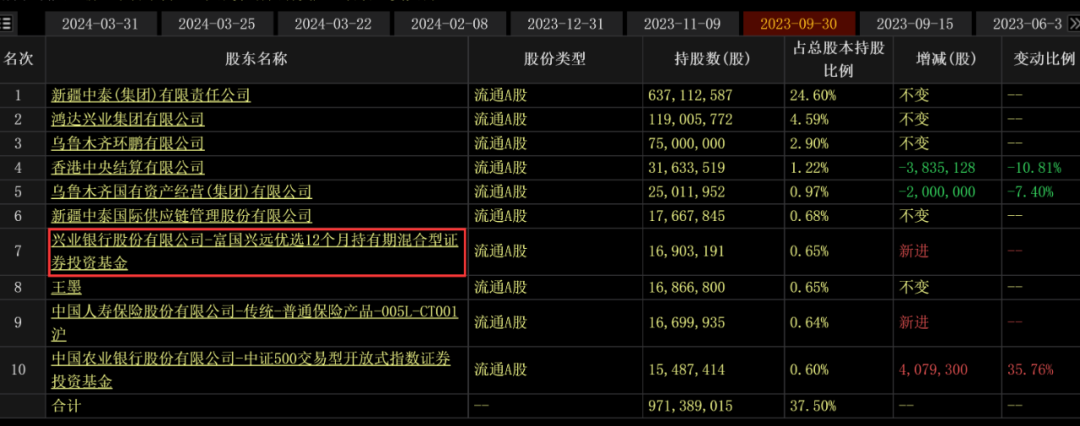Select the holding value 31,633,519
This screenshot has height=426, width=1080.
coord(687,168)
